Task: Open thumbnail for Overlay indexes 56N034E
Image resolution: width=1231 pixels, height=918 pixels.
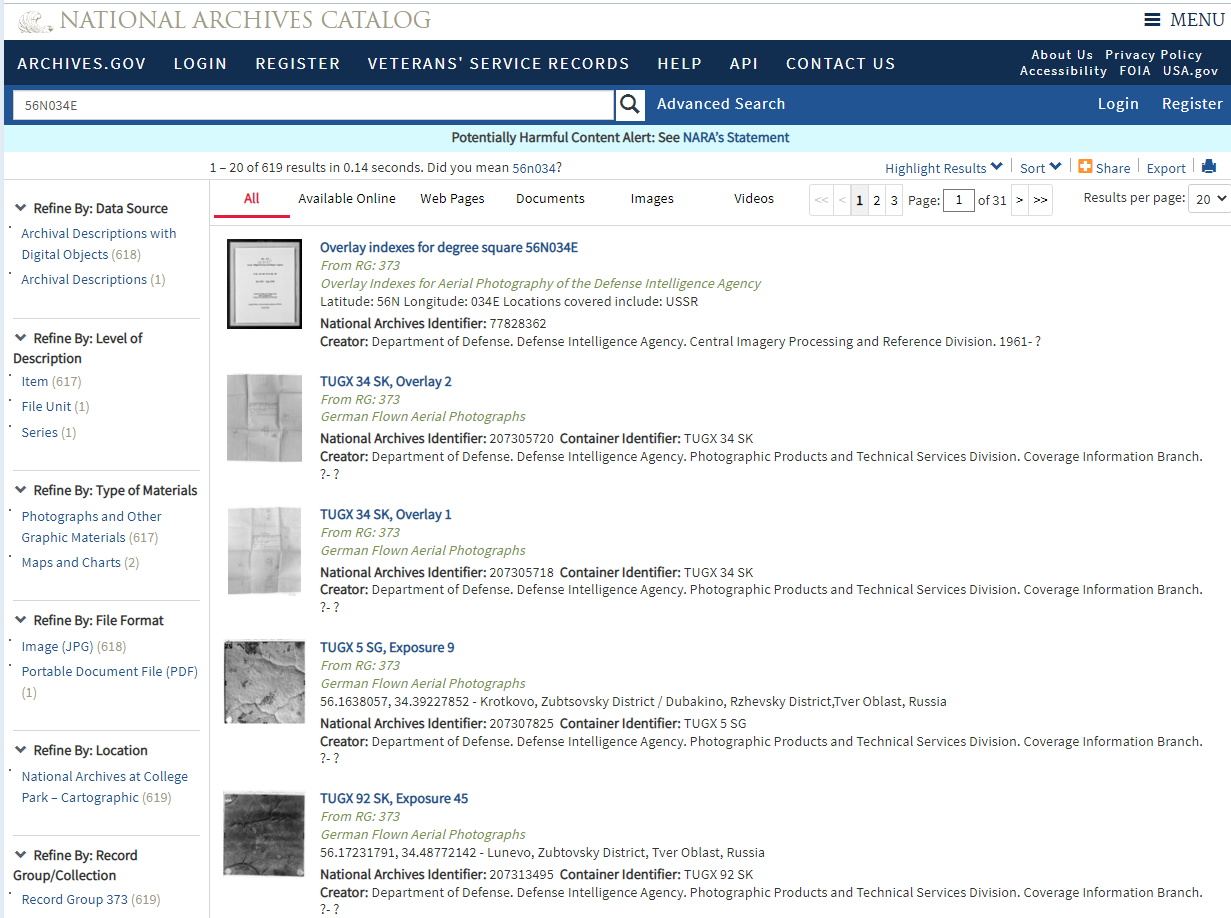Action: tap(264, 284)
